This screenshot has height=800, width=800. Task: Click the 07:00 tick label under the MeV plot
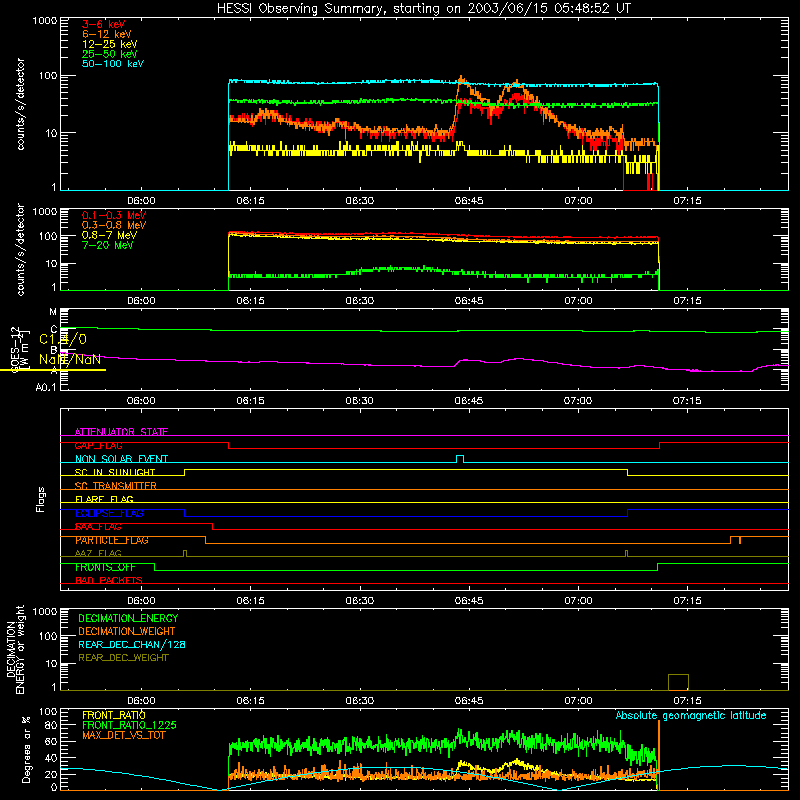(578, 301)
